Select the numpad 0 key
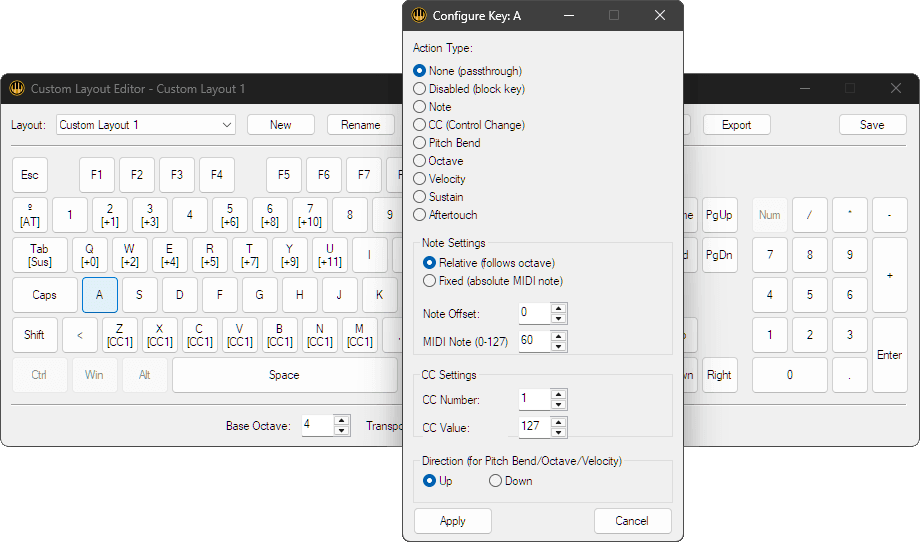Viewport: 920px width, 542px height. (790, 375)
